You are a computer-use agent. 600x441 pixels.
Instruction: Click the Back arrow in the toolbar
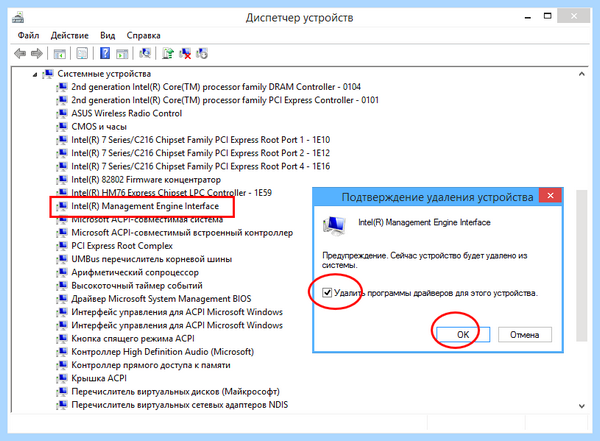point(20,54)
